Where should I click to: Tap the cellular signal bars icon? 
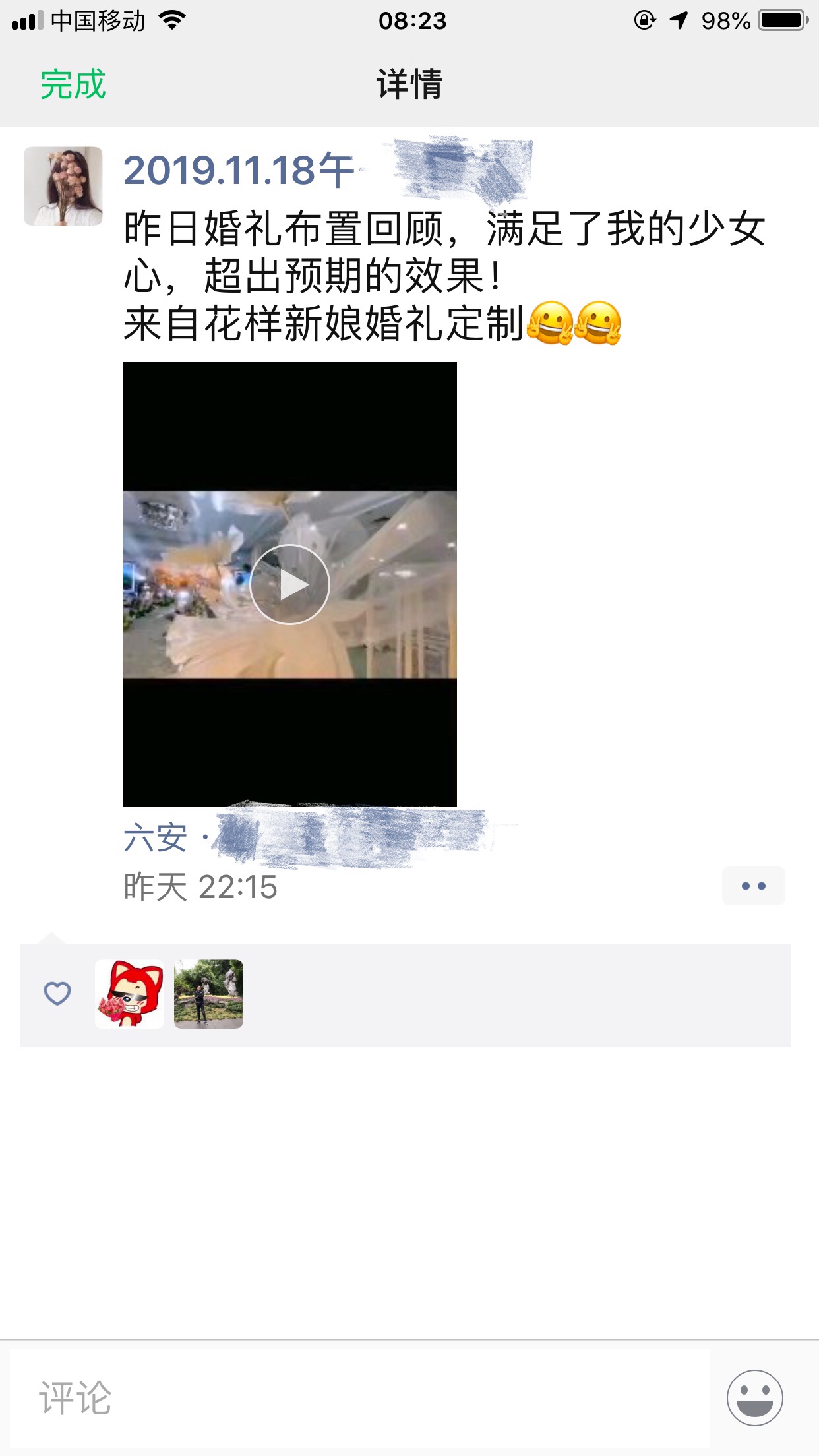pyautogui.click(x=27, y=20)
